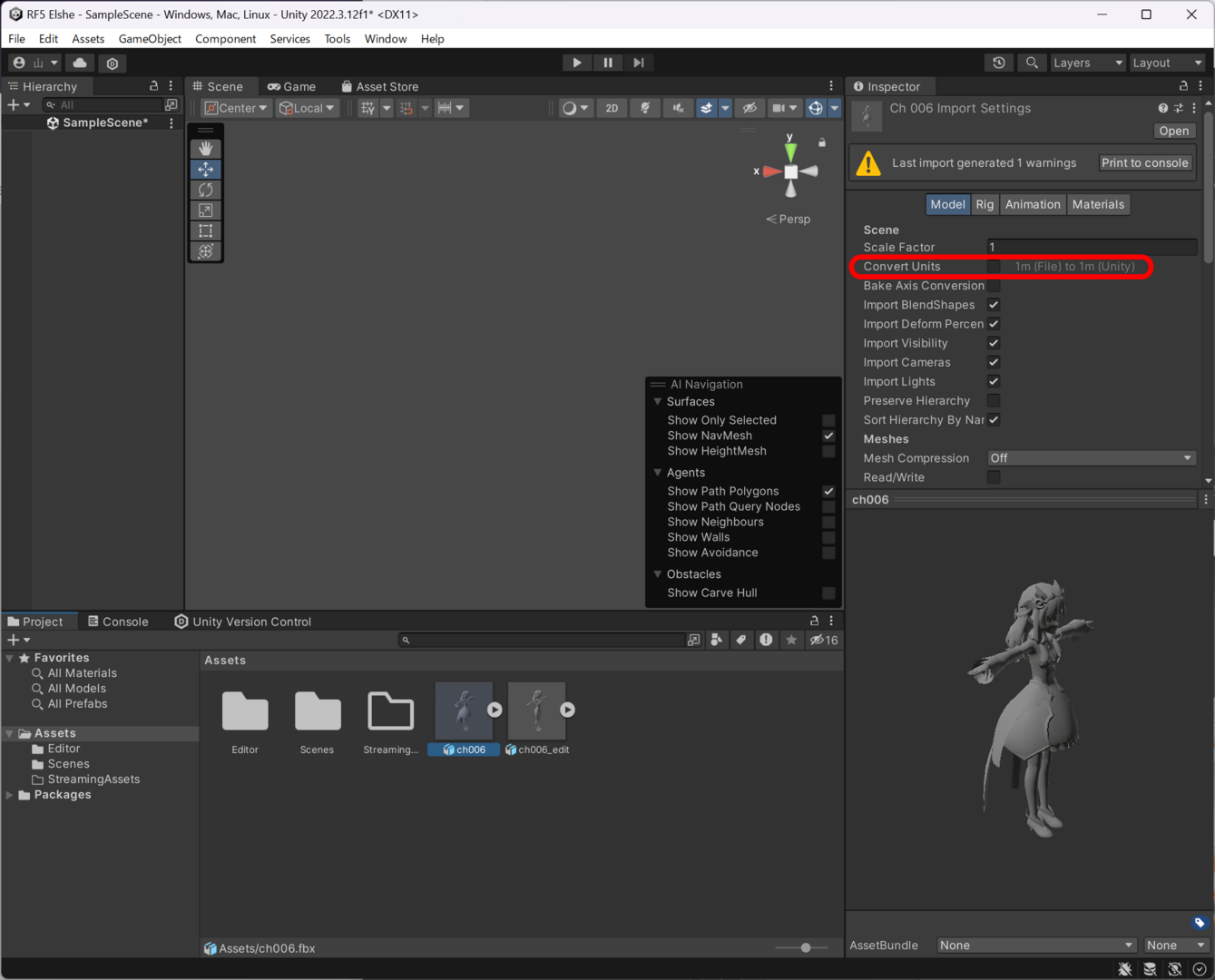Collapse the Agents section in AI Navigation
This screenshot has height=980, width=1215.
tap(658, 473)
